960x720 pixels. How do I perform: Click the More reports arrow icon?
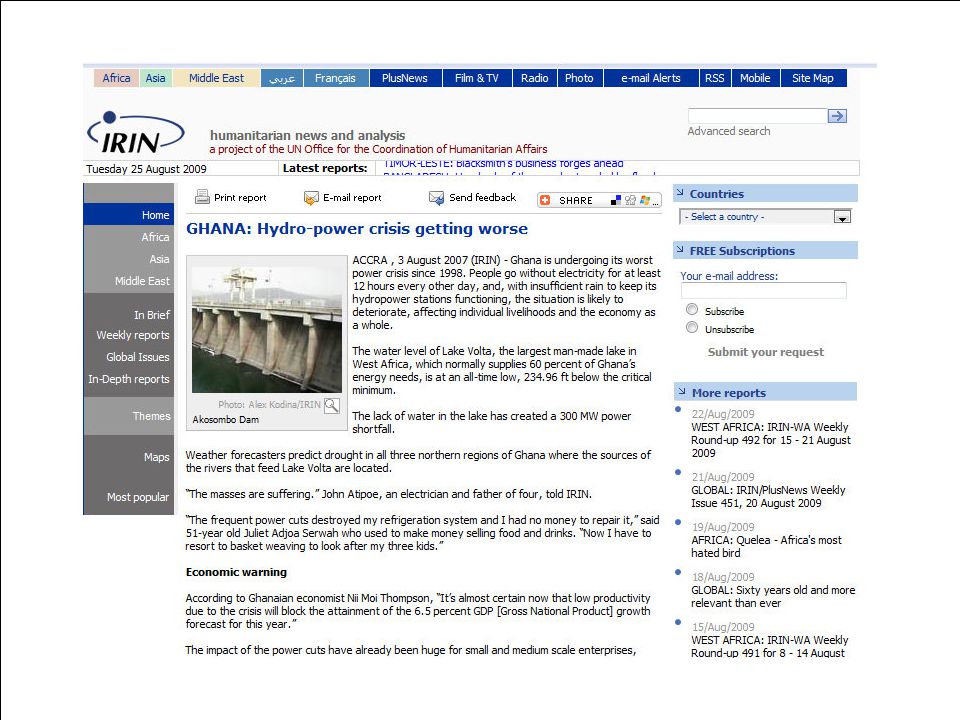(x=681, y=392)
